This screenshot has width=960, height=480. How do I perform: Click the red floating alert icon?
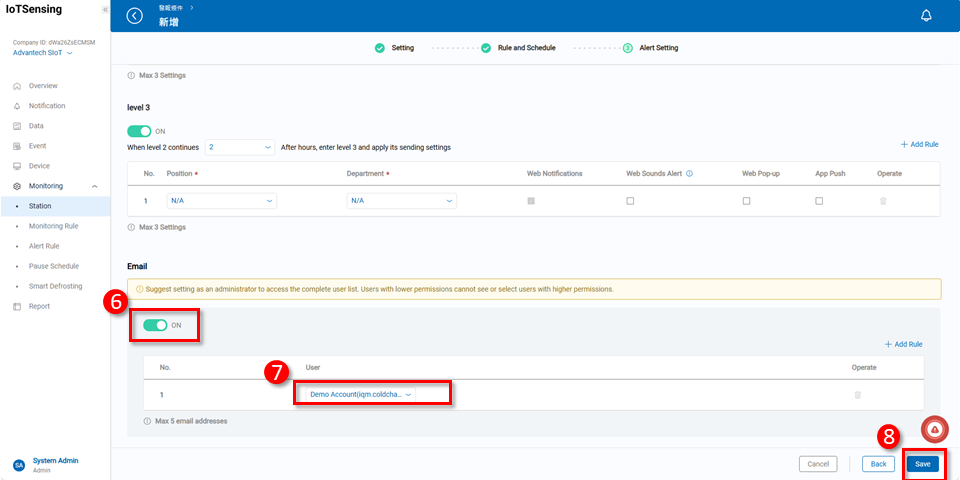(934, 429)
